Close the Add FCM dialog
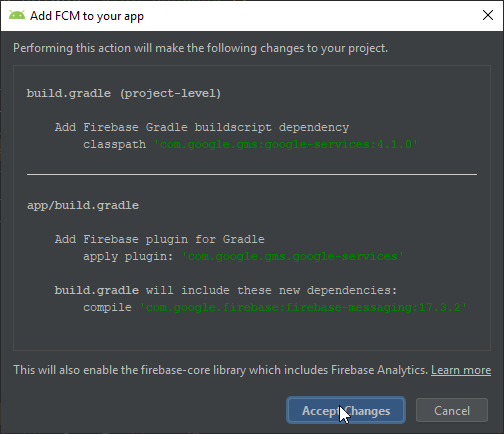Viewport: 504px width, 434px height. click(488, 15)
